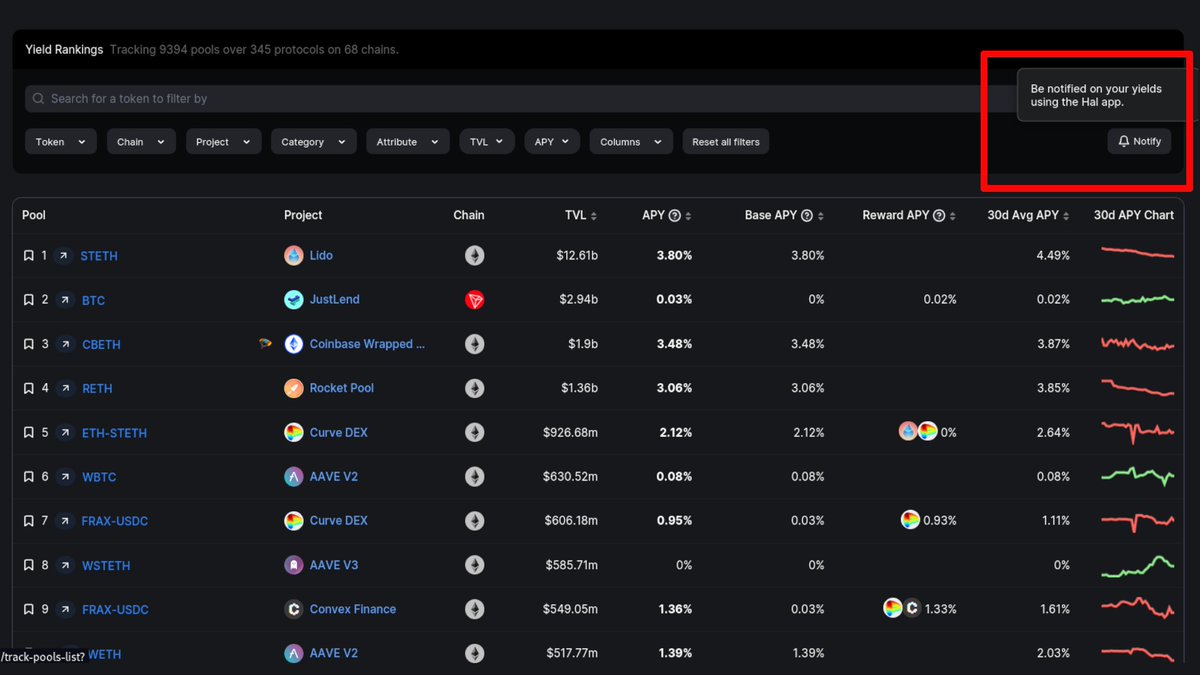Open the AAVE V3 project link
The image size is (1200, 675).
pos(334,565)
